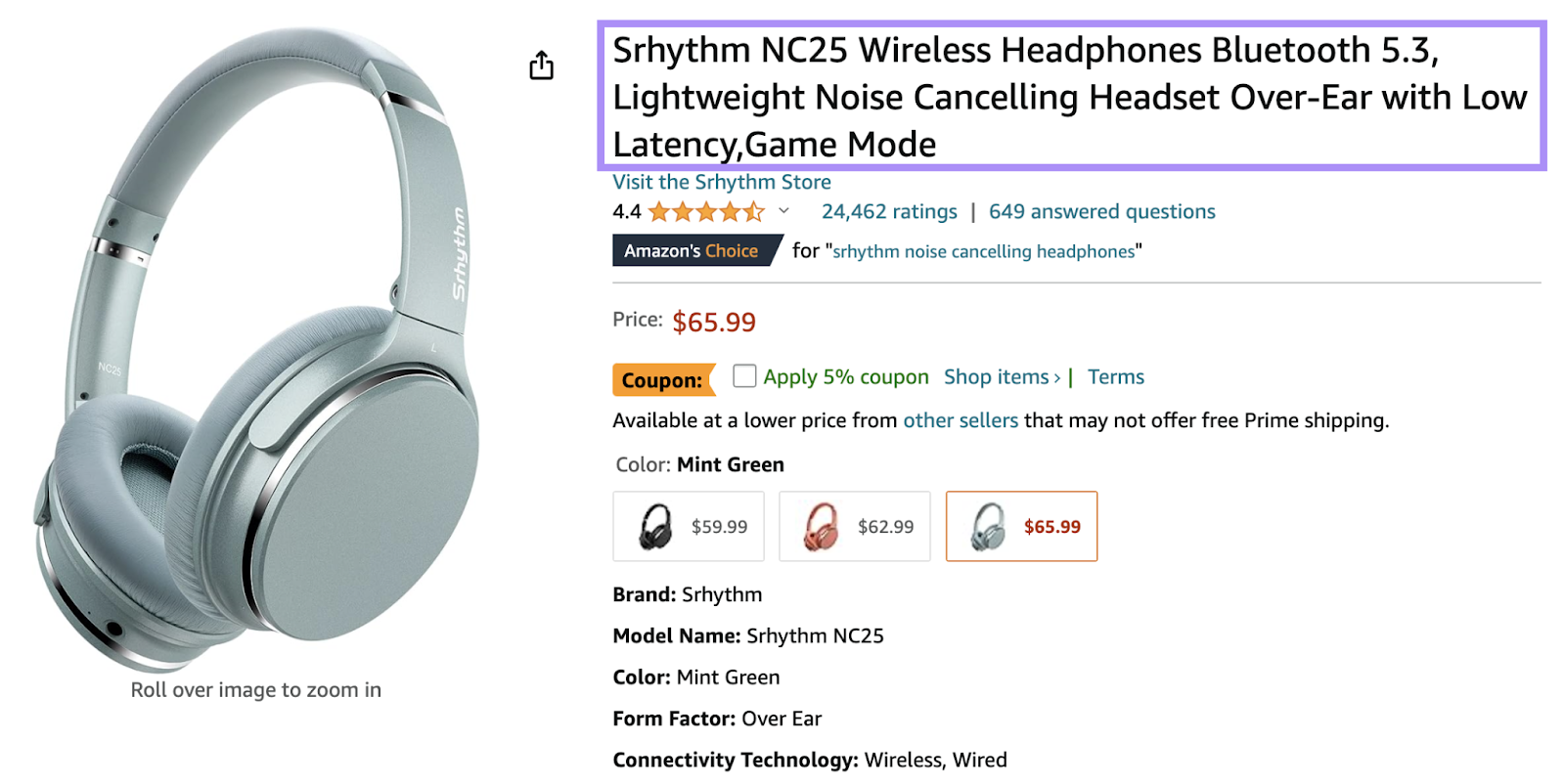Visit the Srhythm Store
Screen dimensions: 1565x784
(x=721, y=182)
